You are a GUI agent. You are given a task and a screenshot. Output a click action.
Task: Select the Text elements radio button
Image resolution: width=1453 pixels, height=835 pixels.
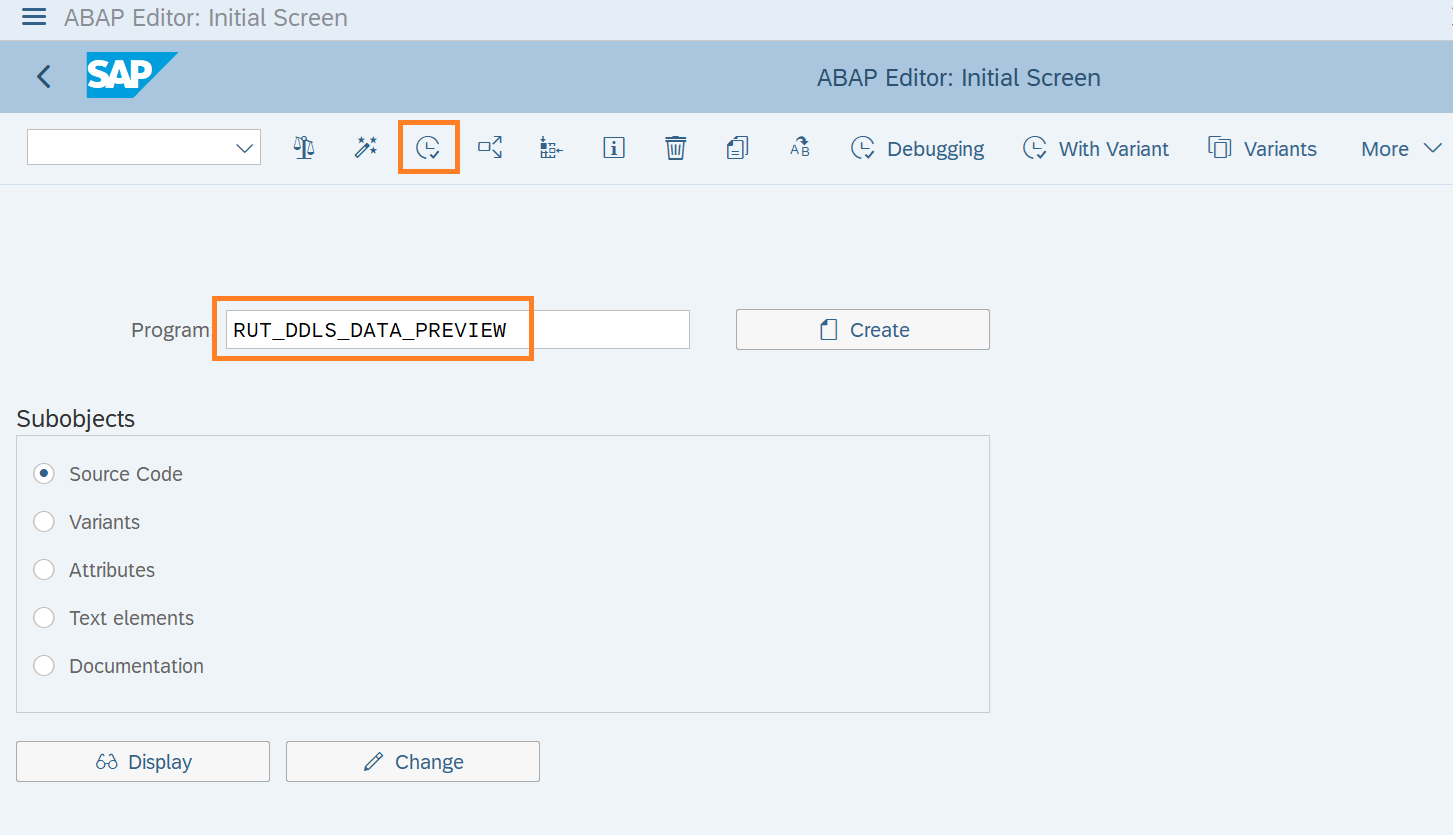pos(44,618)
